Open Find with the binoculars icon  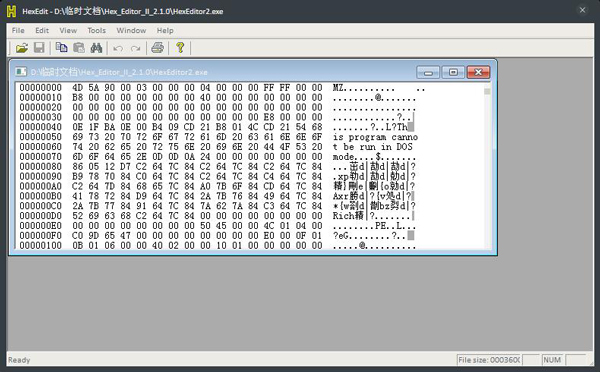(96, 48)
